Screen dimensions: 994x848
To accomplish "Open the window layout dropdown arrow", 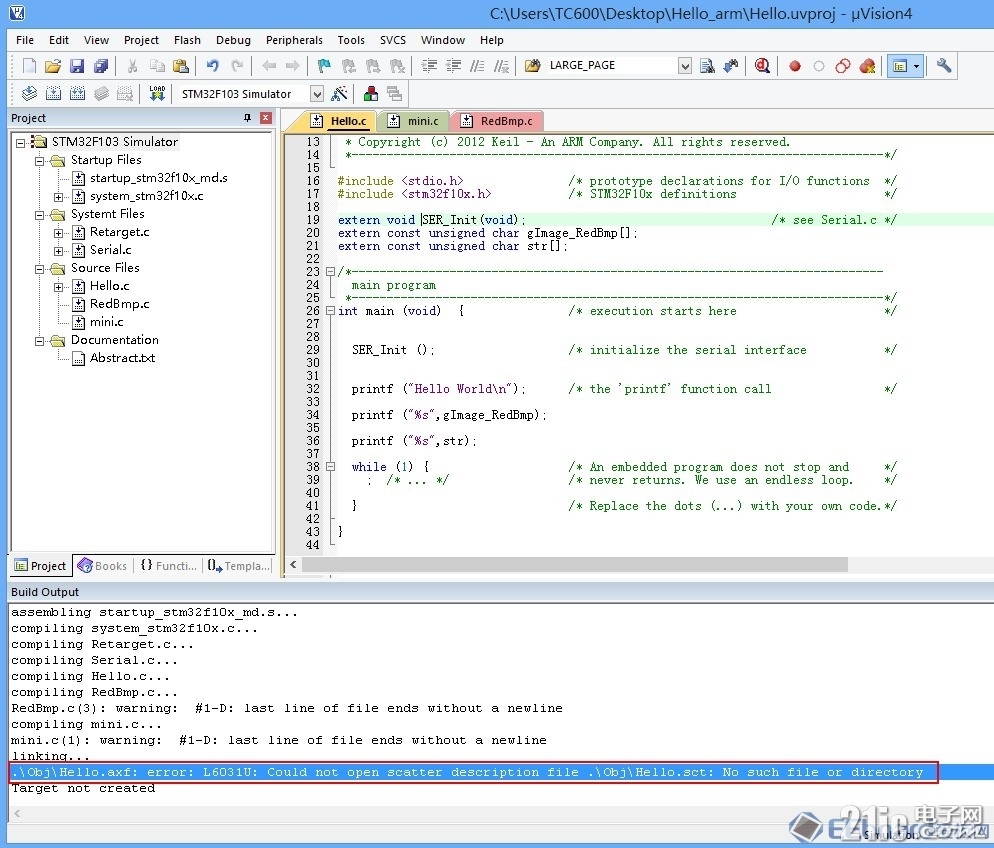I will (x=916, y=66).
